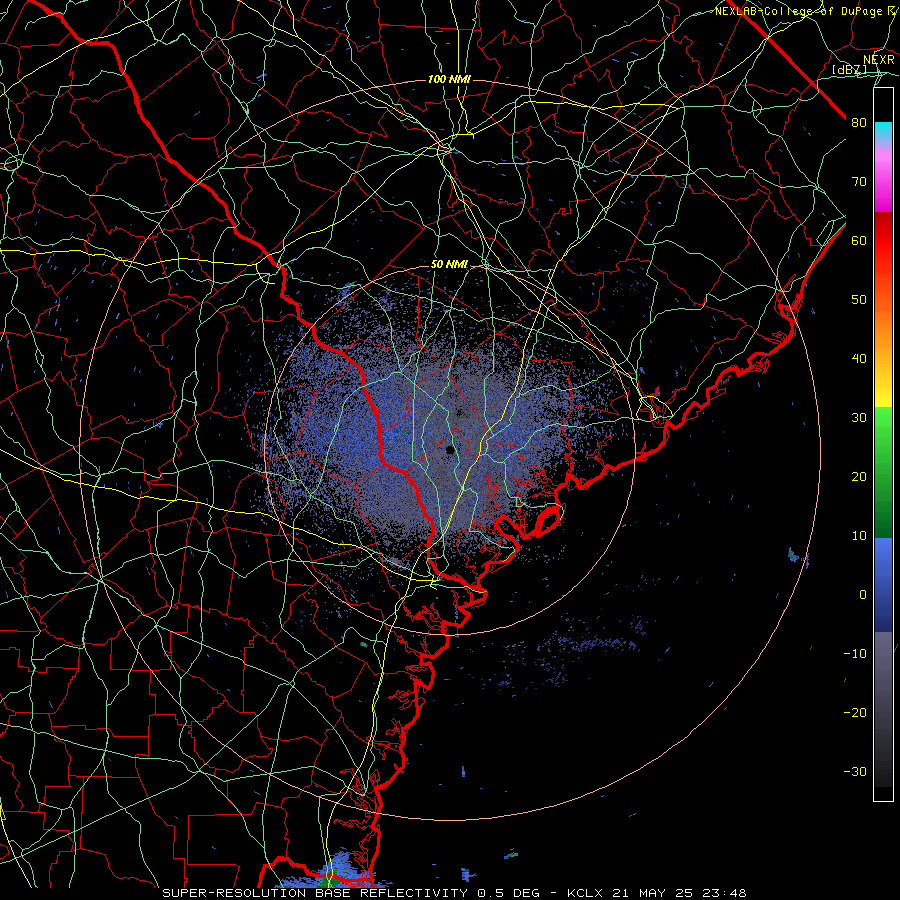Click the 0 value on dBZ scale
The height and width of the screenshot is (900, 900).
click(863, 595)
